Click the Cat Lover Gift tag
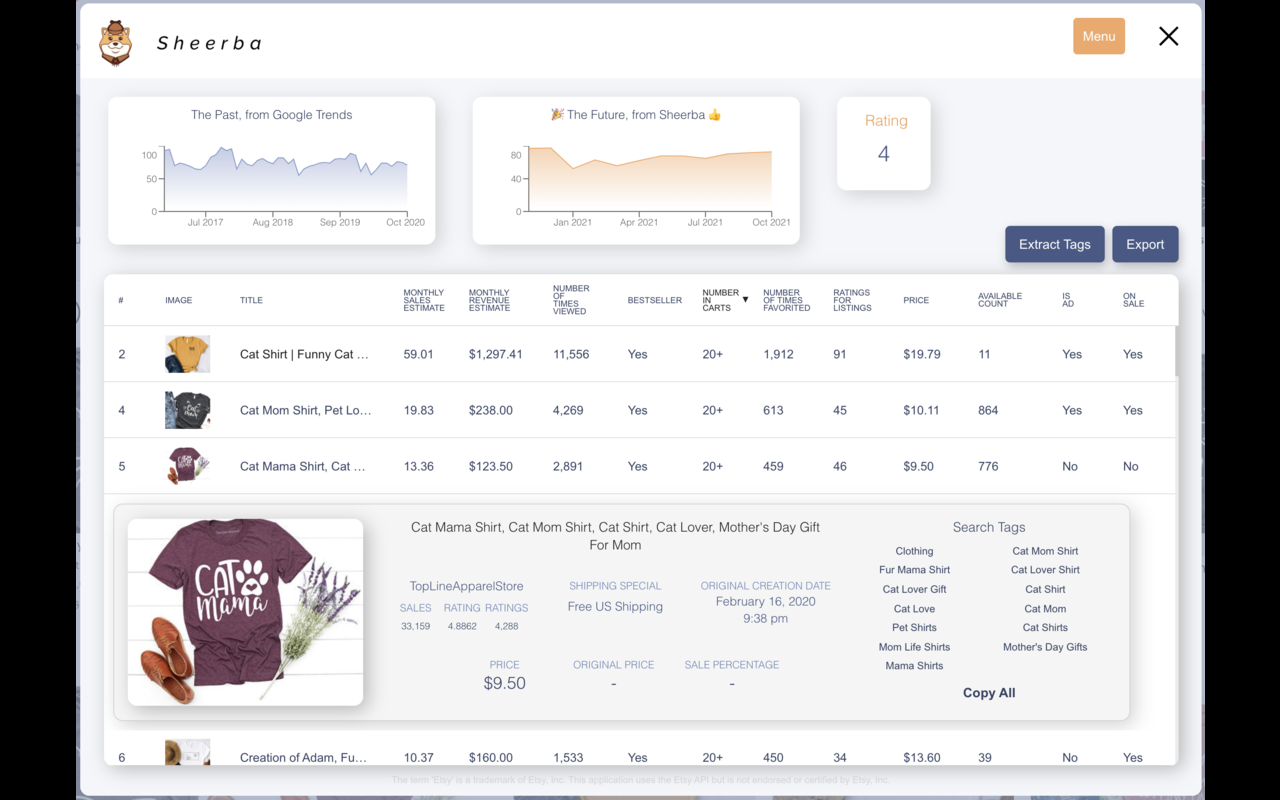Viewport: 1280px width, 800px height. [x=914, y=589]
